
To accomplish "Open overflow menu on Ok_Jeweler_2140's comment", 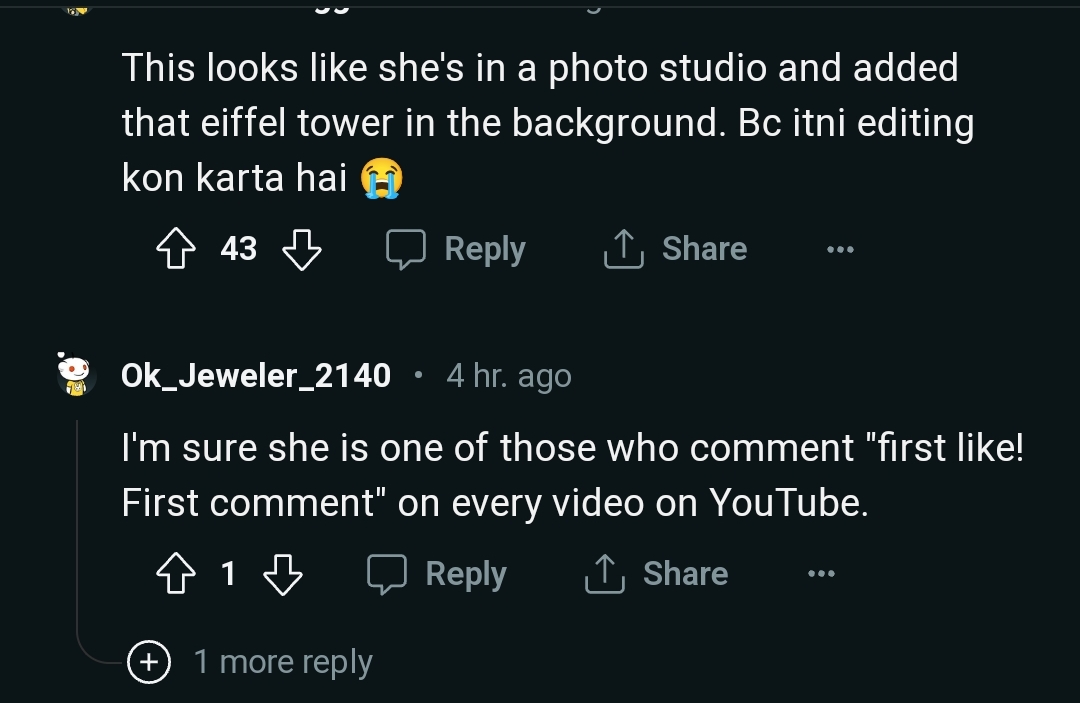I will (x=821, y=574).
